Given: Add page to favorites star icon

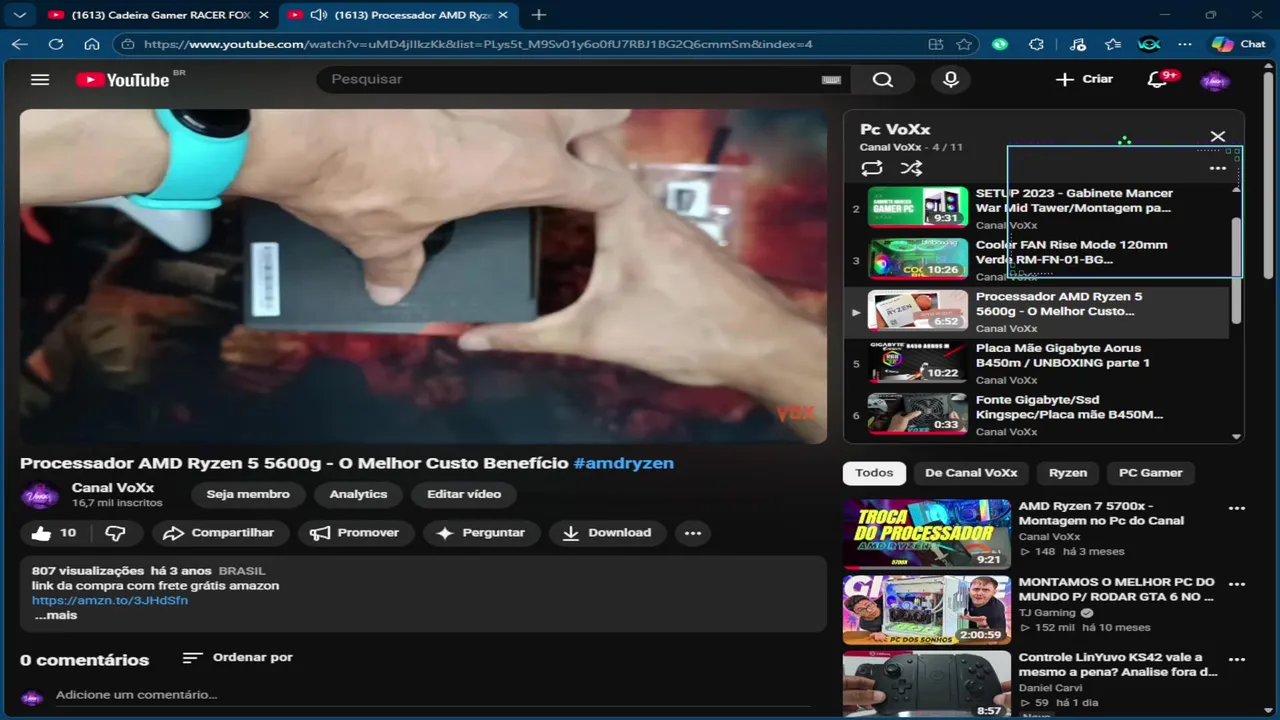Looking at the screenshot, I should pos(964,44).
